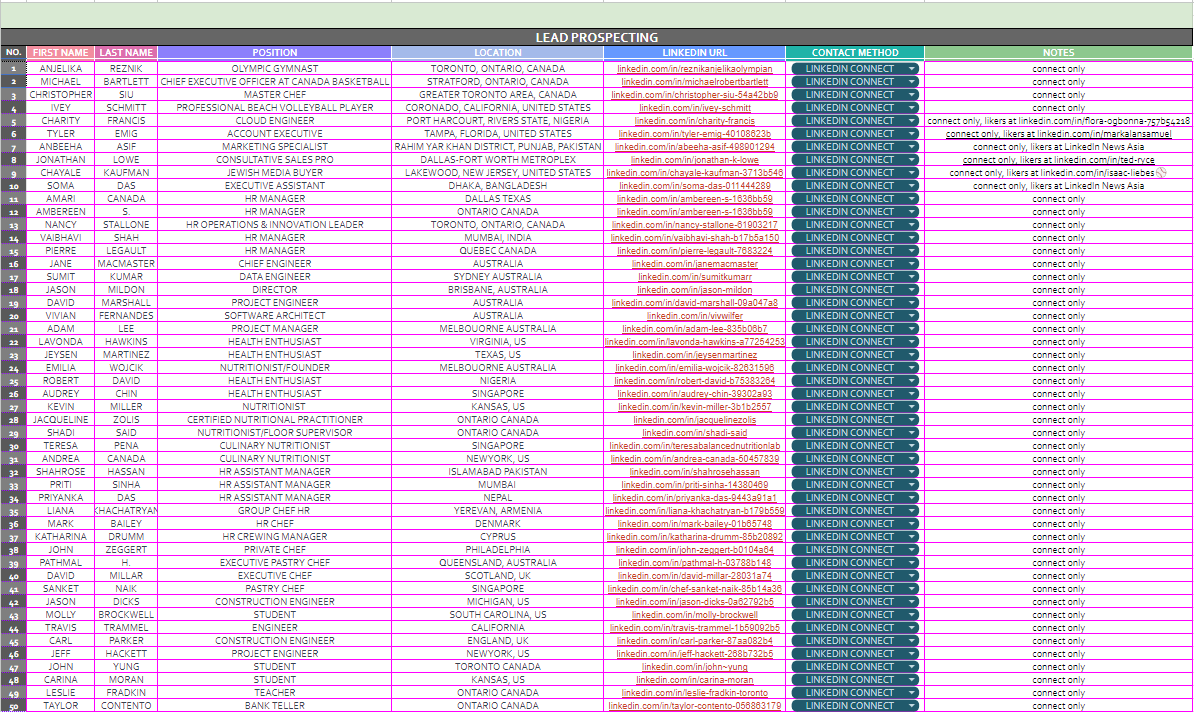This screenshot has width=1194, height=712.
Task: Select the FIRST NAME column header
Action: [x=59, y=52]
